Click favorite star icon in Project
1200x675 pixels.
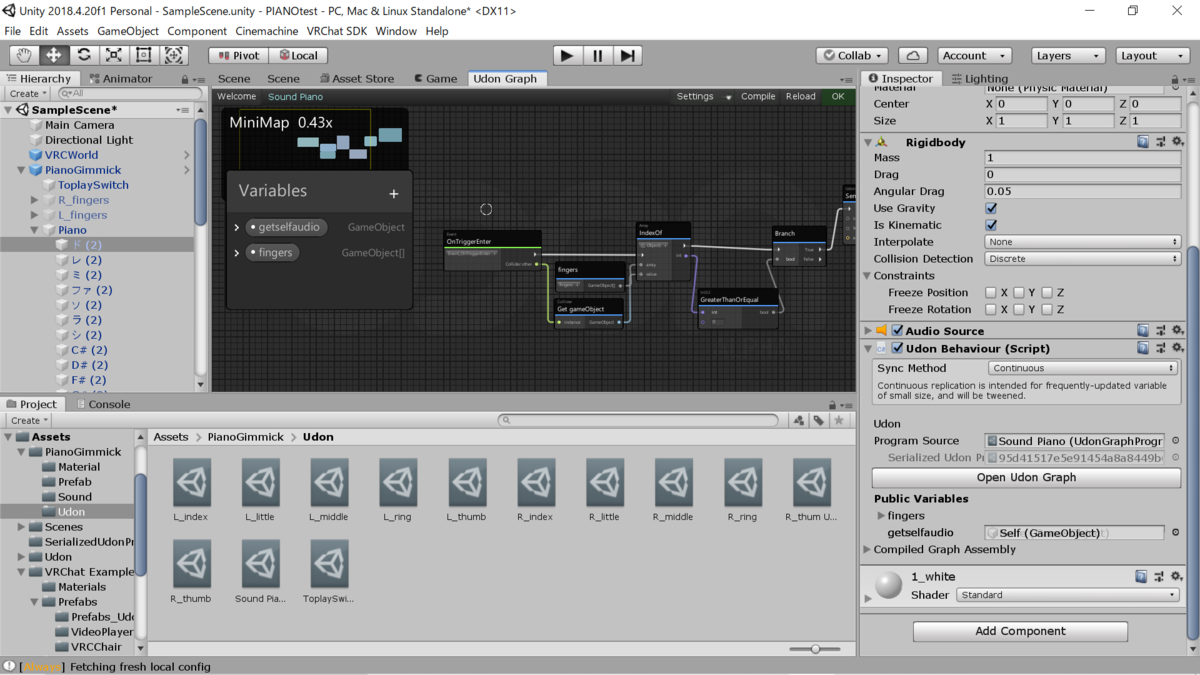(x=840, y=421)
